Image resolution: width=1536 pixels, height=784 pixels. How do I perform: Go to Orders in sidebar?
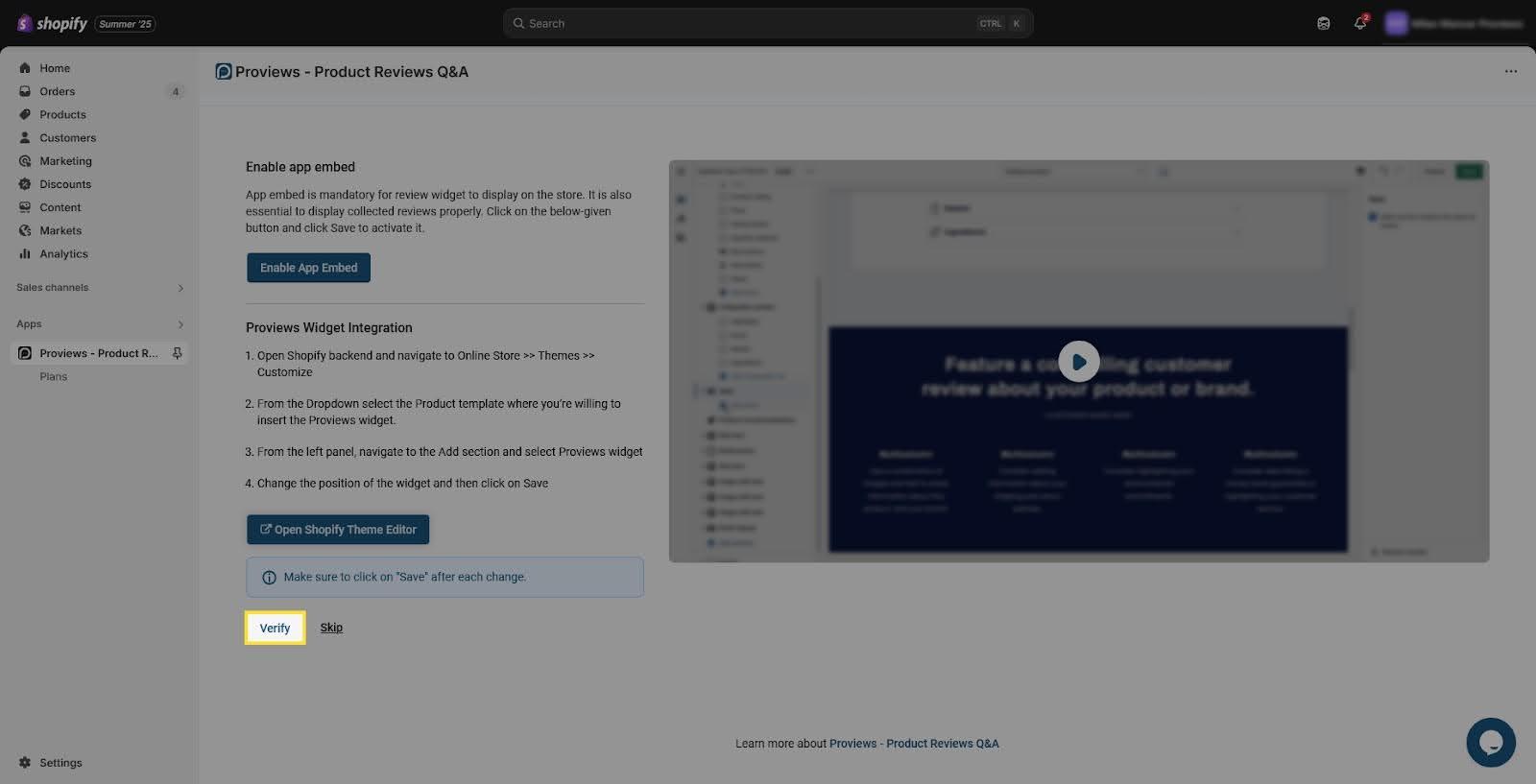57,91
